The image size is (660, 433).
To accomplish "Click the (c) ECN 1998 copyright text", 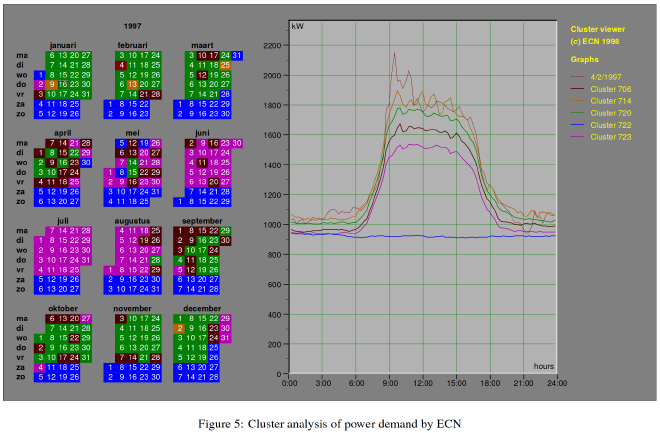I will click(595, 41).
